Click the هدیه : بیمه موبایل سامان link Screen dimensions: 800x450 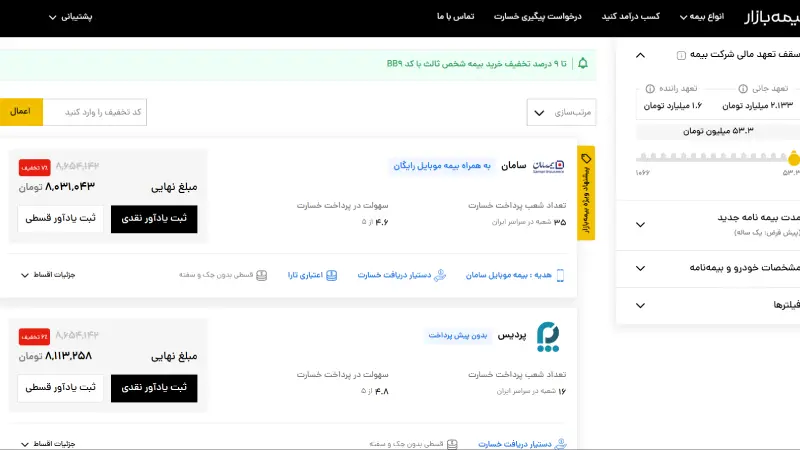tap(509, 276)
